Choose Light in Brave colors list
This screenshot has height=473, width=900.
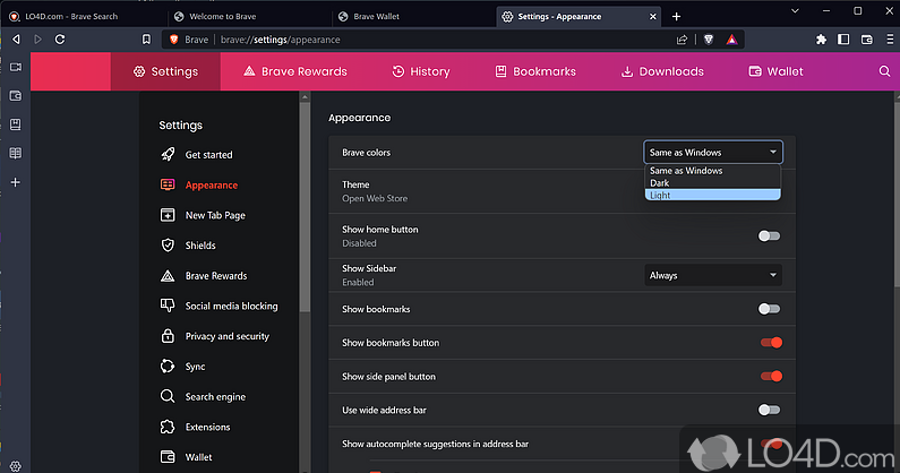coord(713,195)
